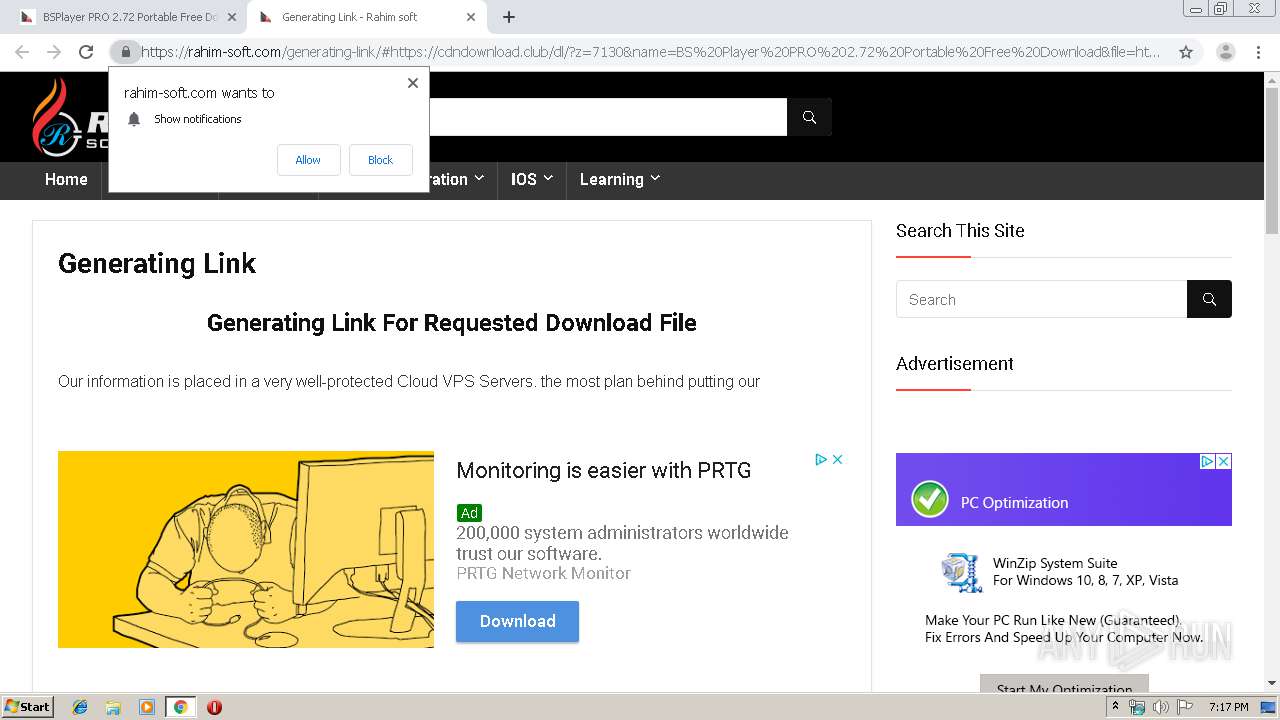Screen dimensions: 1280x720
Task: Open the media player taskbar icon
Action: (x=147, y=707)
